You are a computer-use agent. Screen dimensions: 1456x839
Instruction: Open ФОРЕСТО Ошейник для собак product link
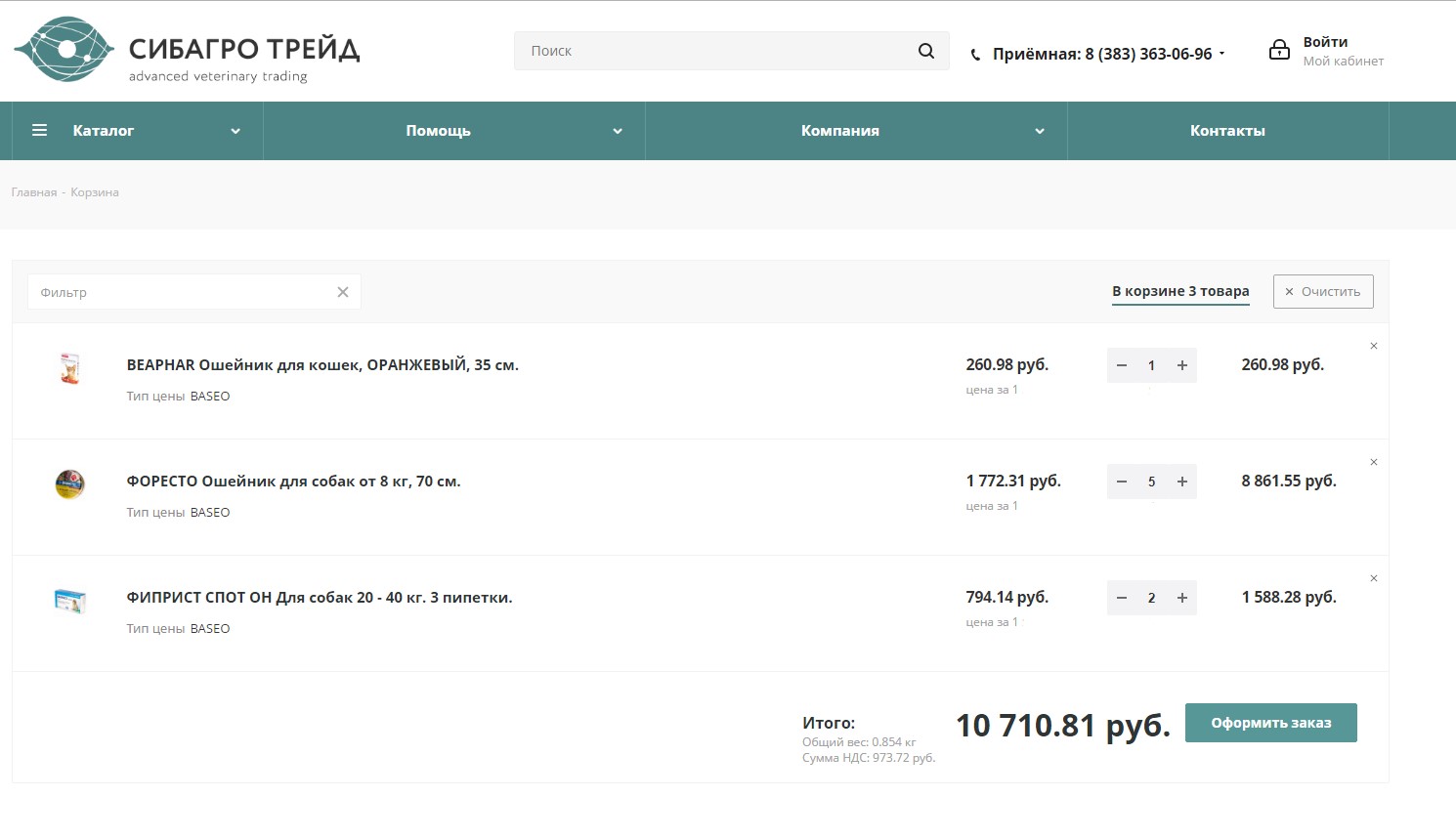tap(293, 482)
